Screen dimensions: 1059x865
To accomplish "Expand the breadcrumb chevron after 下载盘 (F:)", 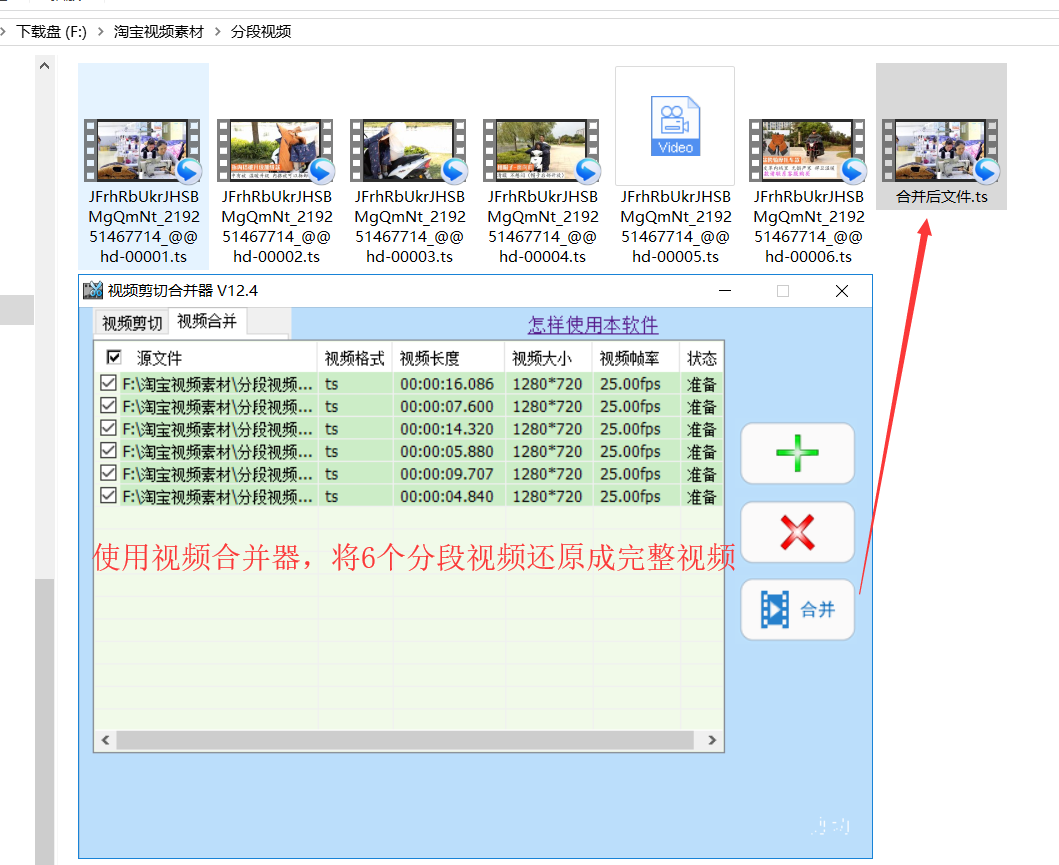I will [101, 32].
